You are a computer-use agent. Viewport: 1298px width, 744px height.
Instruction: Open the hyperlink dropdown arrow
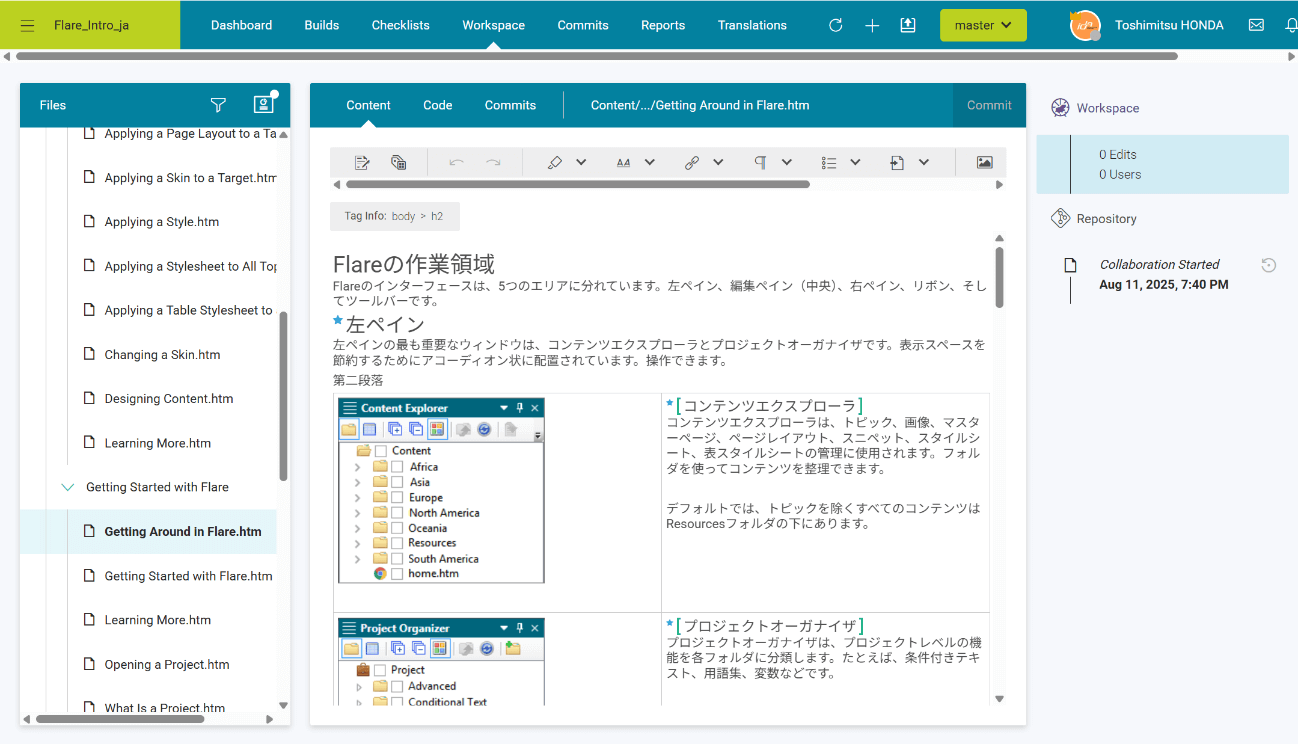pos(718,162)
